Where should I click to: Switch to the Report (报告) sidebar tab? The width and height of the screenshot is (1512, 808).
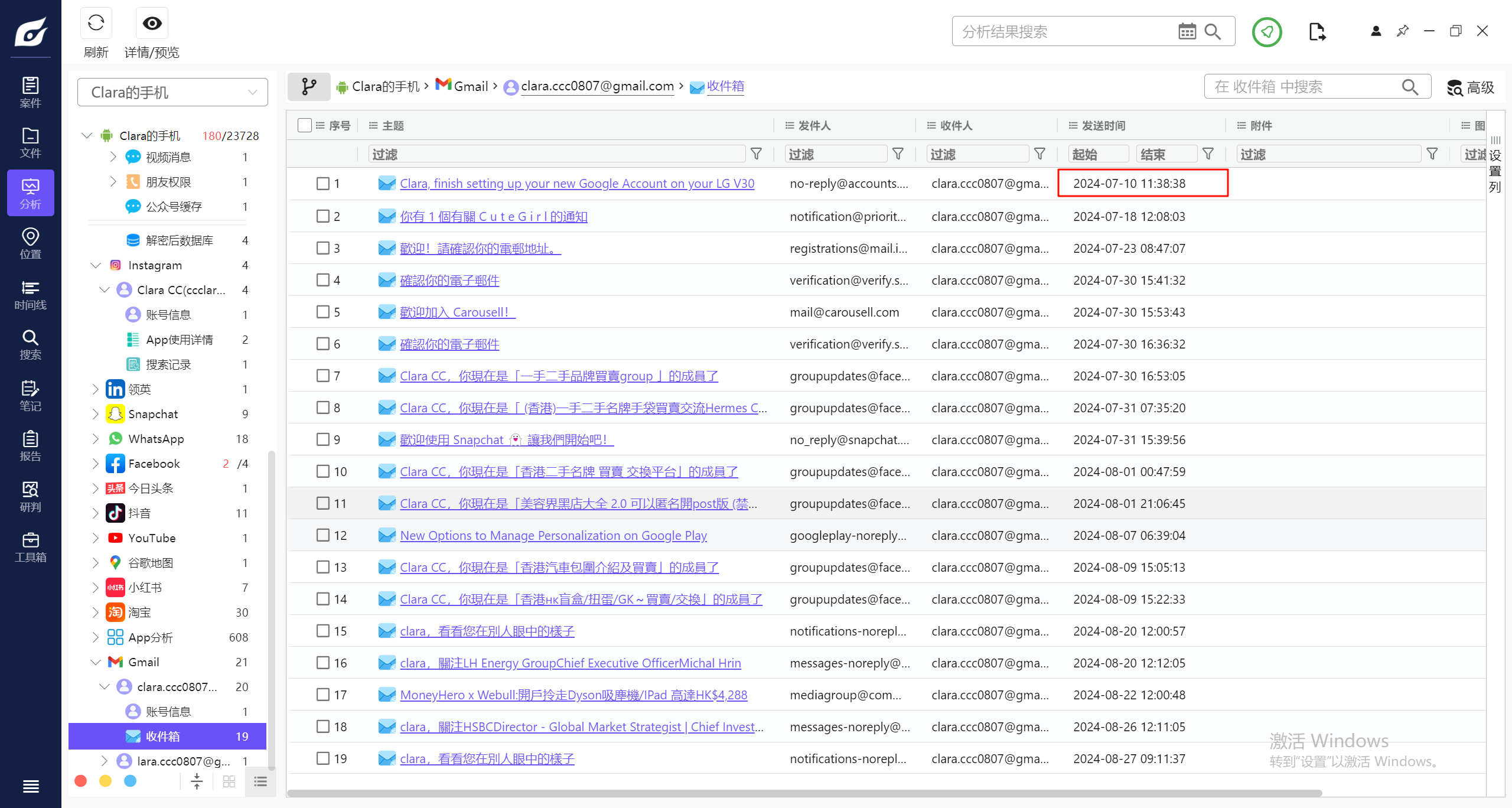click(30, 446)
